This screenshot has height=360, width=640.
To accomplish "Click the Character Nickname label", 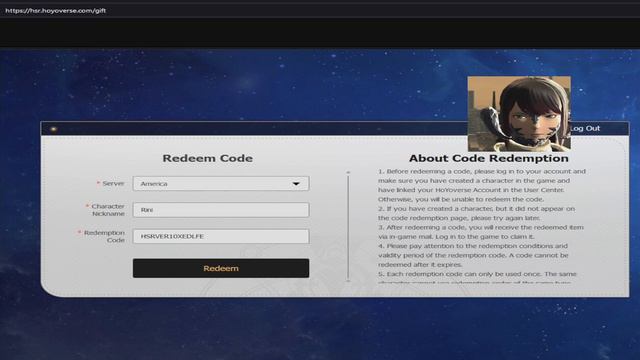I will (105, 210).
